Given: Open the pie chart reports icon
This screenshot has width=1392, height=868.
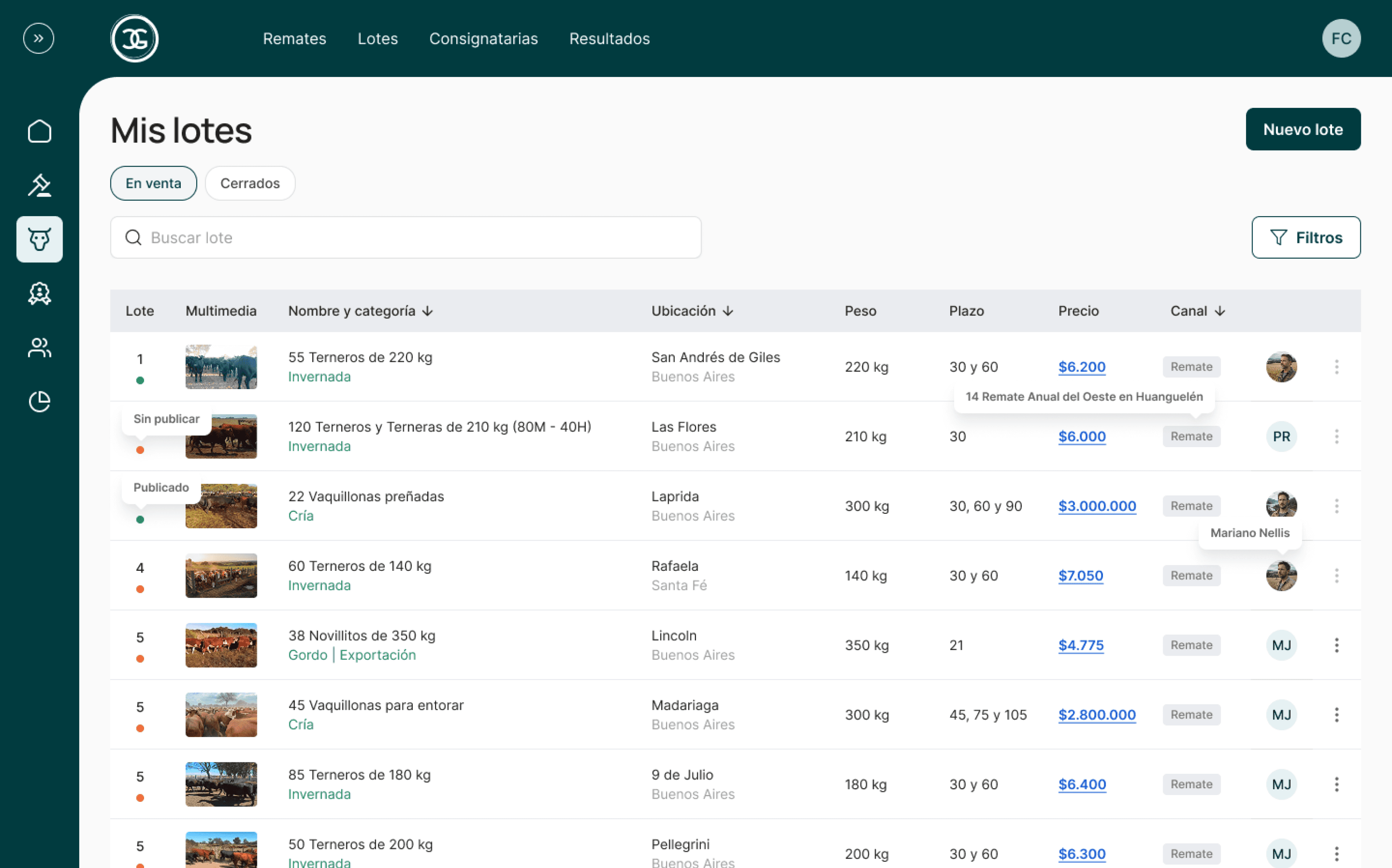Looking at the screenshot, I should (39, 402).
